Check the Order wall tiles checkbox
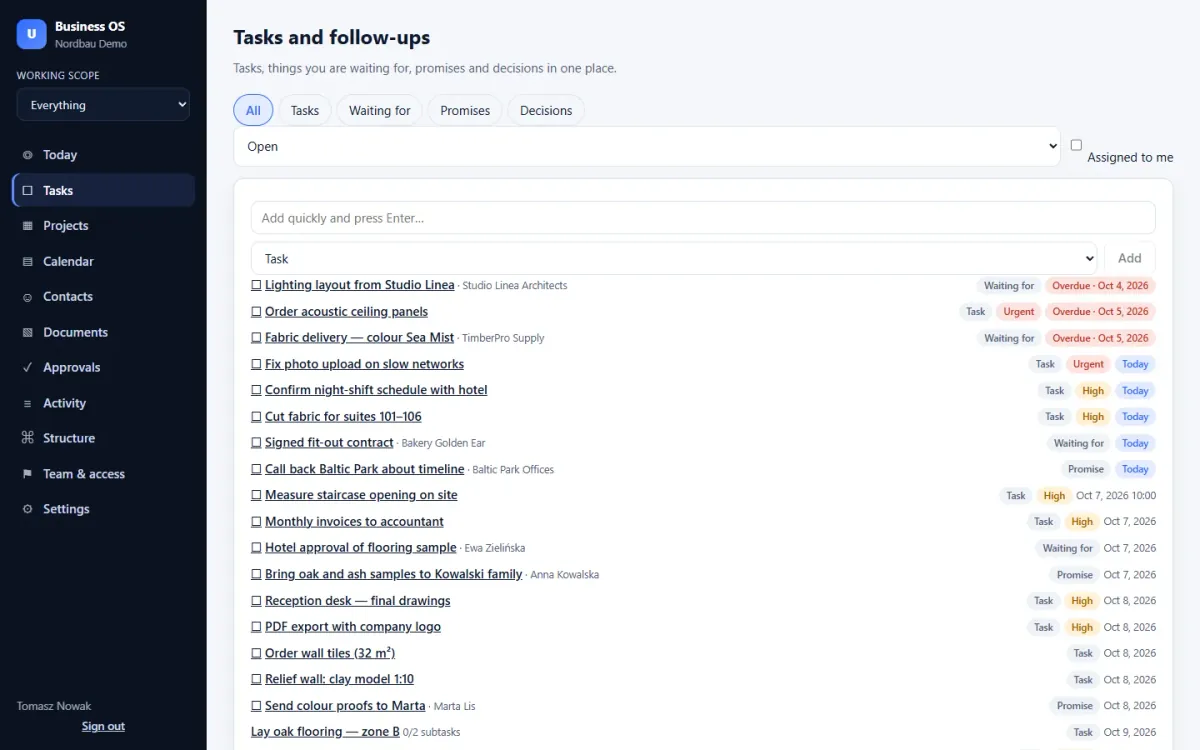This screenshot has width=1200, height=750. [x=256, y=653]
